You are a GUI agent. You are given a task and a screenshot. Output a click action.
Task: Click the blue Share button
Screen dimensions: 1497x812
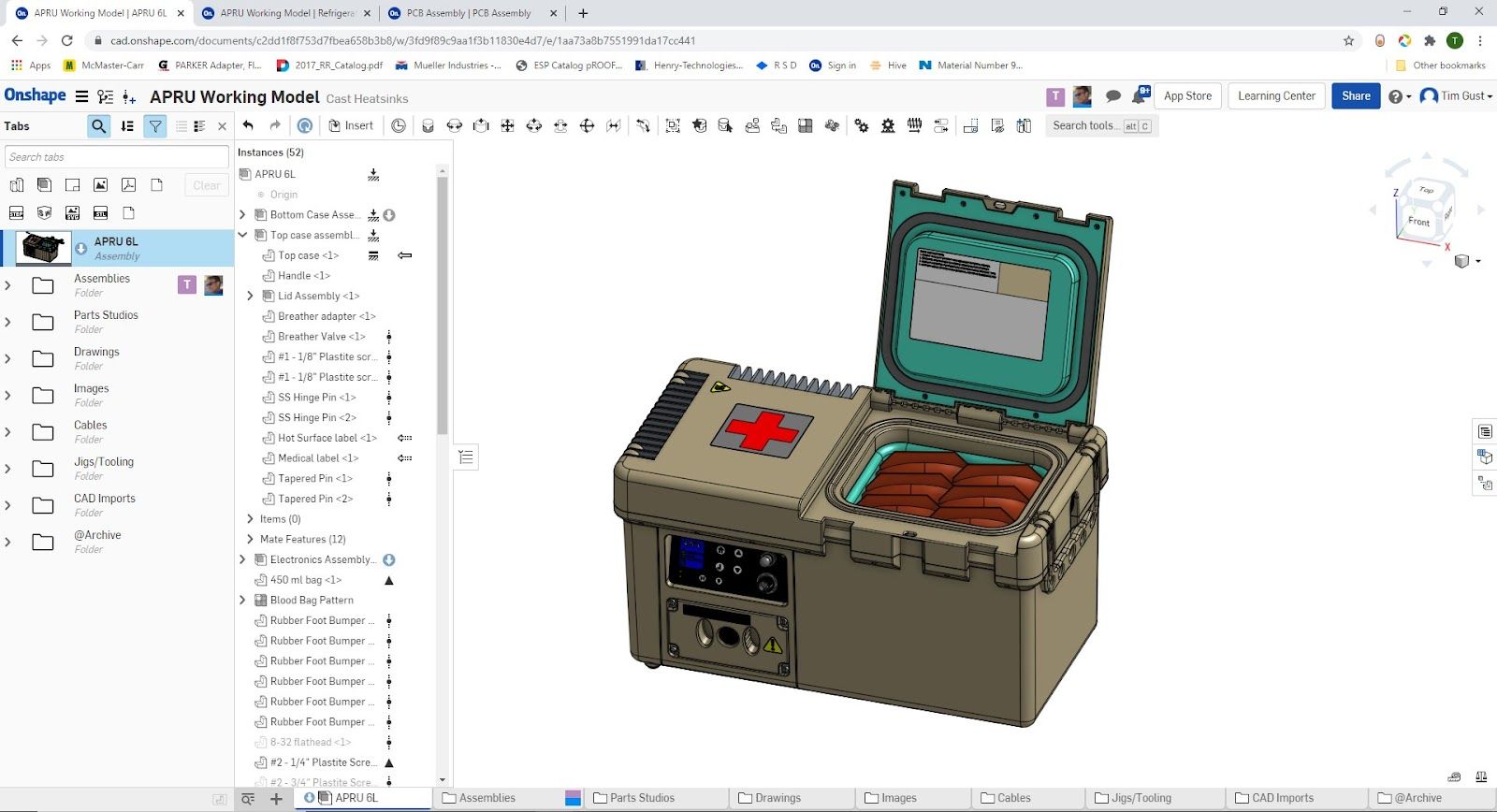(1355, 95)
